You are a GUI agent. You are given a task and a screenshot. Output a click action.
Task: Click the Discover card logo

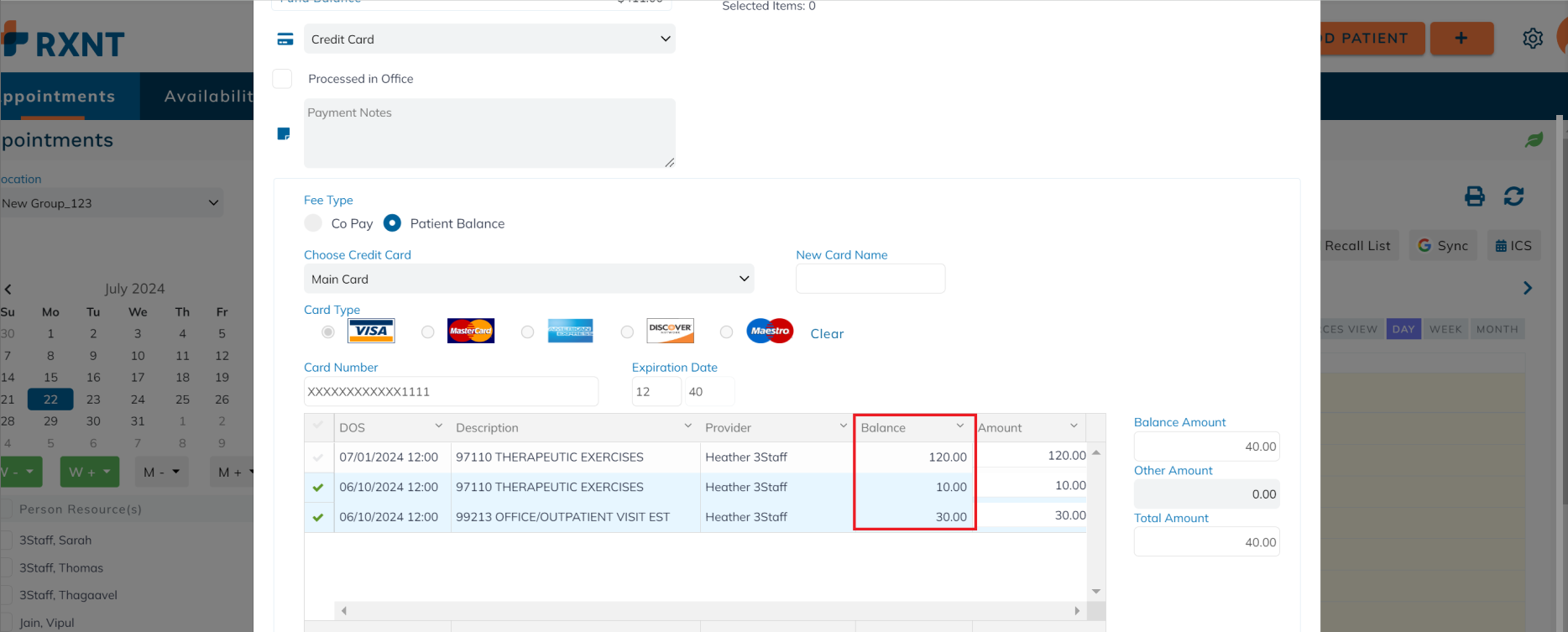point(670,332)
